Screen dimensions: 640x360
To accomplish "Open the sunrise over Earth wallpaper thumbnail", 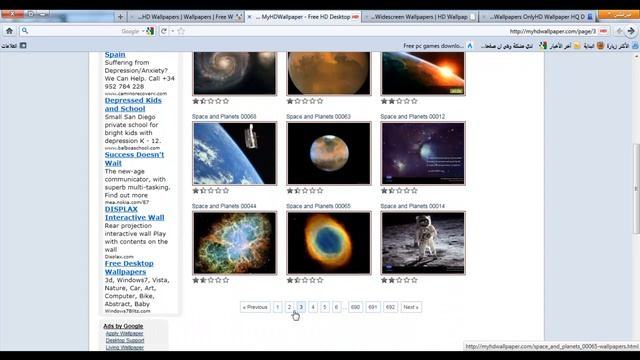I will 423,73.
